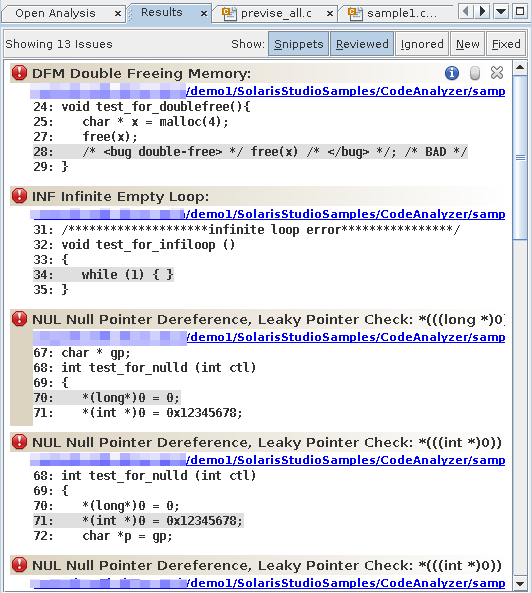Click the 'DFM Double Freeing Memory:' heading

(141, 73)
